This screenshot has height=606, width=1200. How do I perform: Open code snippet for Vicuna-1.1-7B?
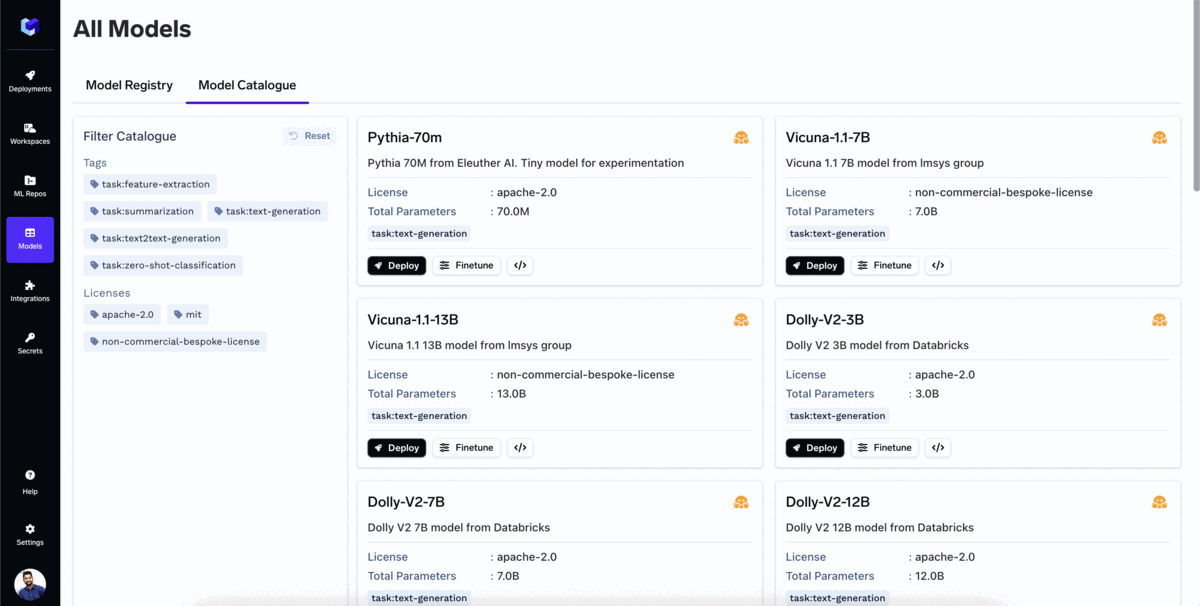(938, 266)
